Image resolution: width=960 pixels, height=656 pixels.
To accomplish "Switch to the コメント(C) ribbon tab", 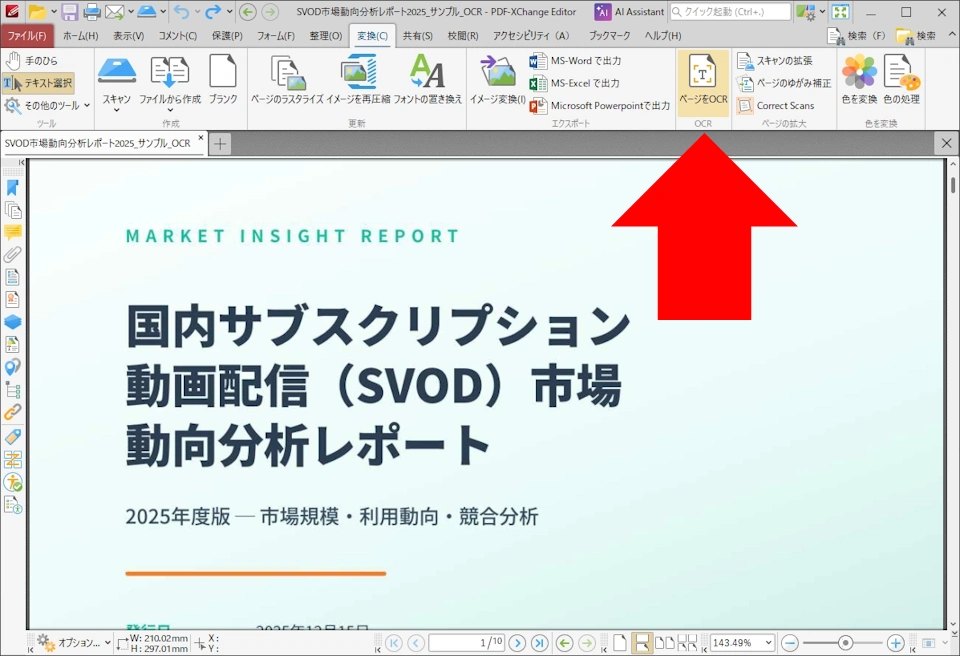I will click(178, 36).
